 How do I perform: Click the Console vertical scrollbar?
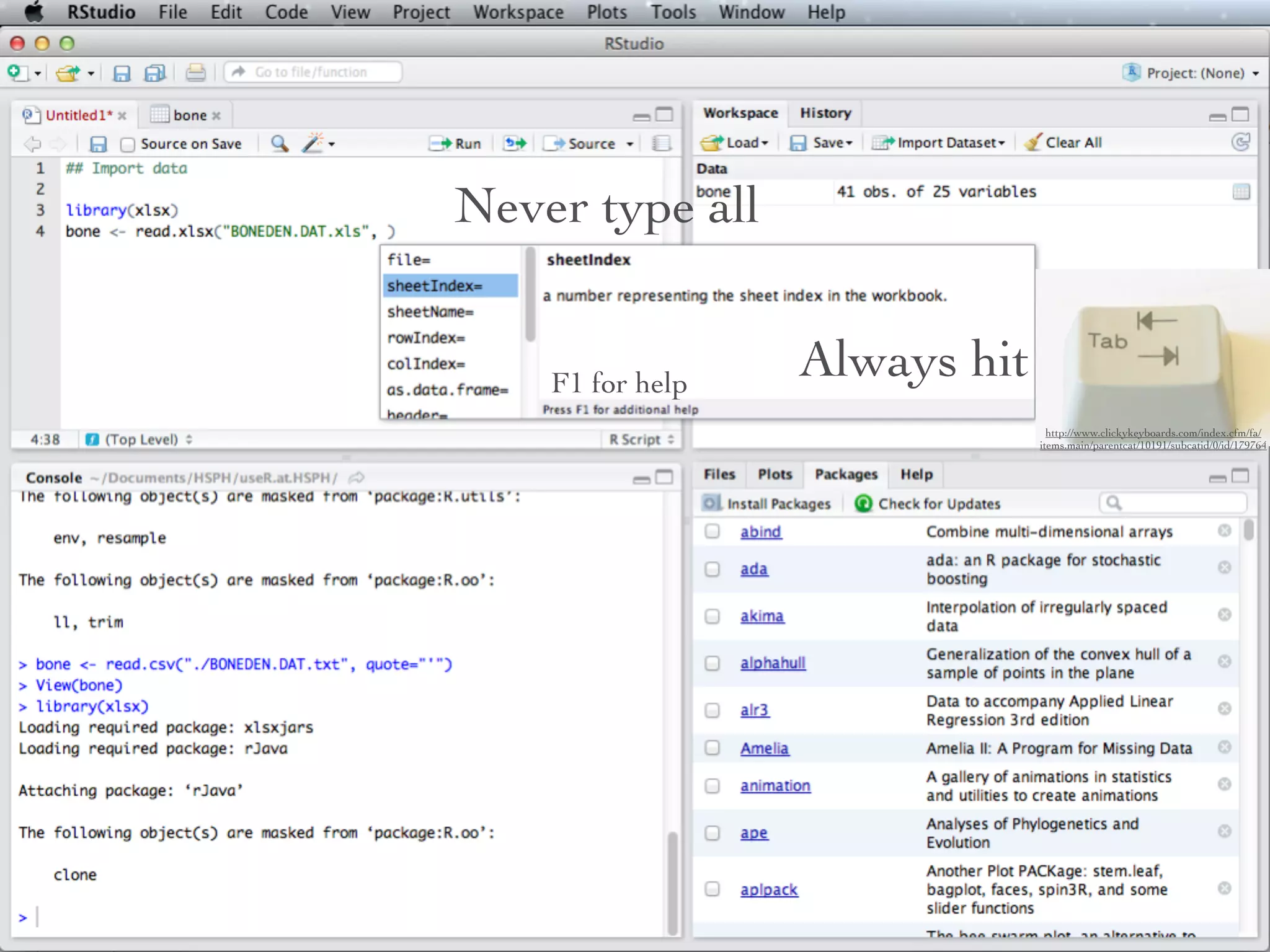(672, 883)
